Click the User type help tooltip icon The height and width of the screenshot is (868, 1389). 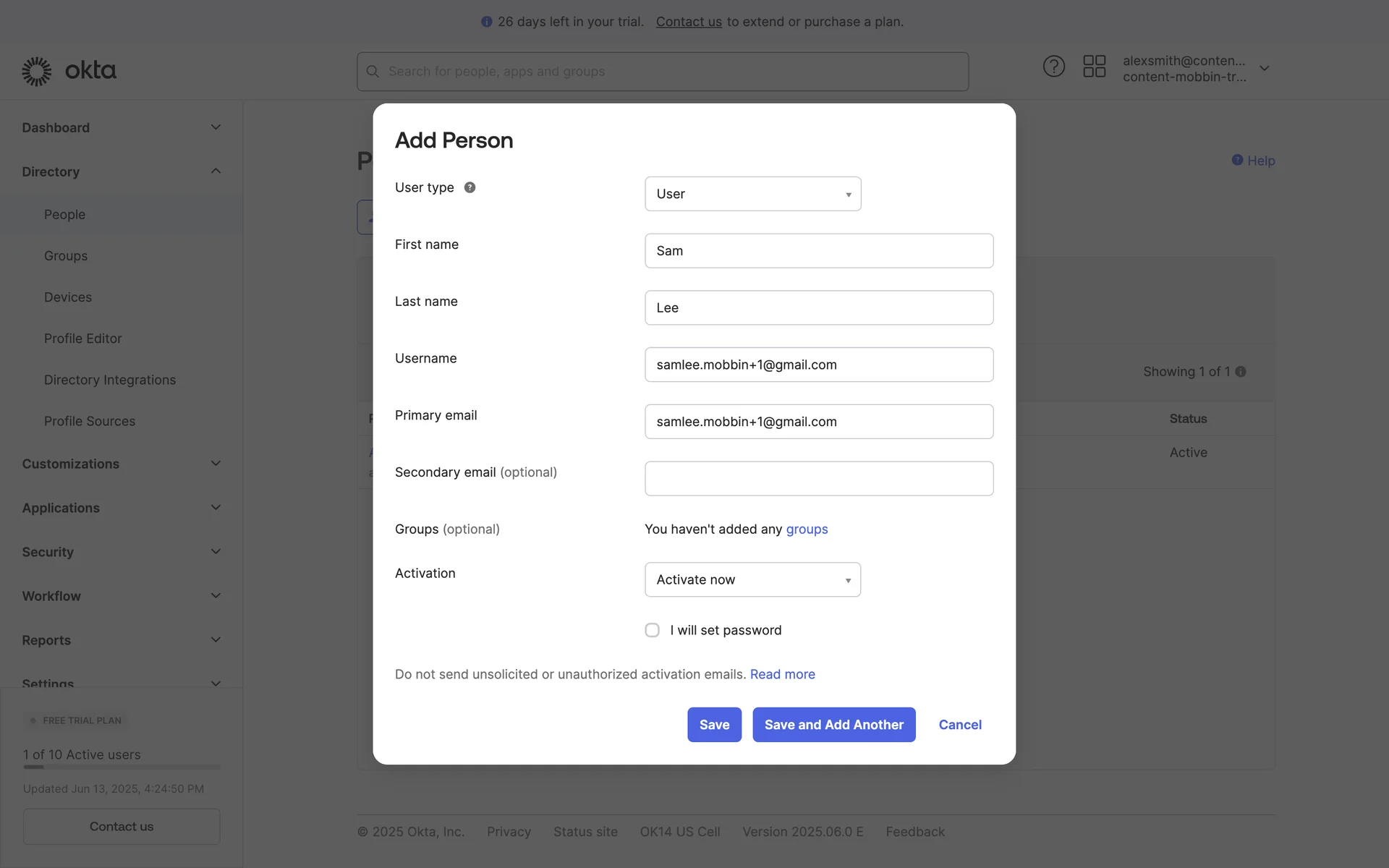[x=470, y=187]
